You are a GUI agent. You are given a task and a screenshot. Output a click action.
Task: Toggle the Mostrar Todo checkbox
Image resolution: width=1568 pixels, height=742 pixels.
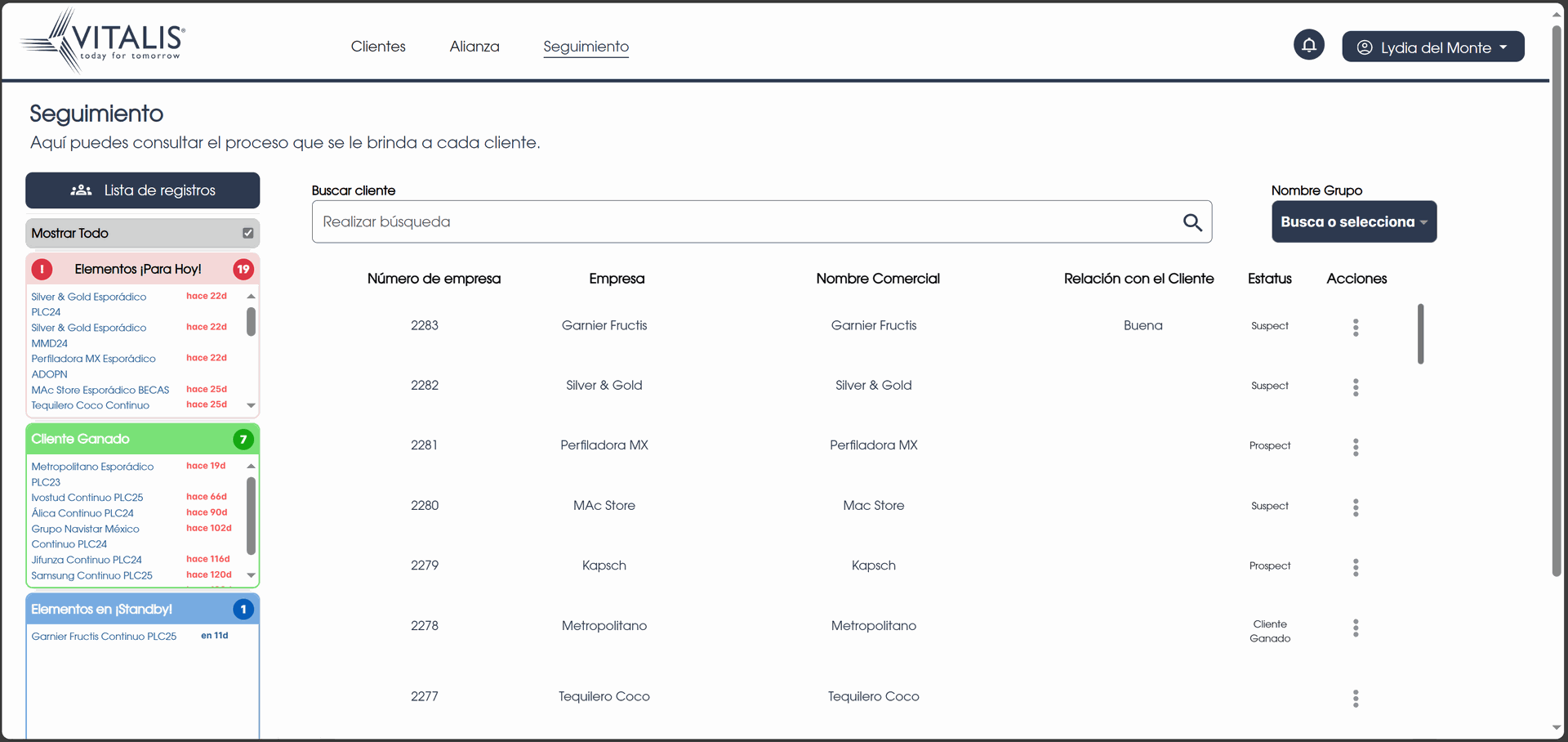[x=248, y=233]
